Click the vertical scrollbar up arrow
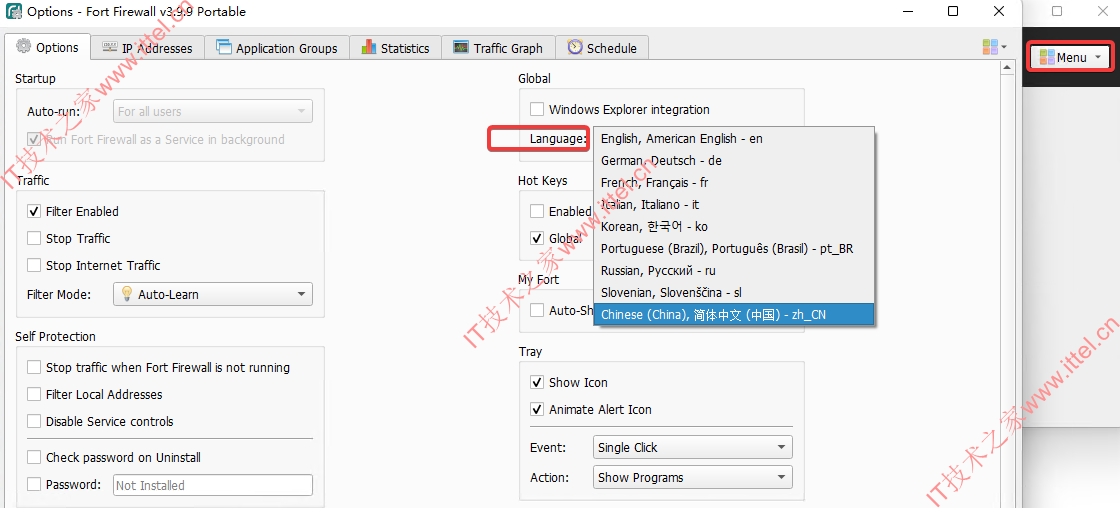 point(1007,68)
